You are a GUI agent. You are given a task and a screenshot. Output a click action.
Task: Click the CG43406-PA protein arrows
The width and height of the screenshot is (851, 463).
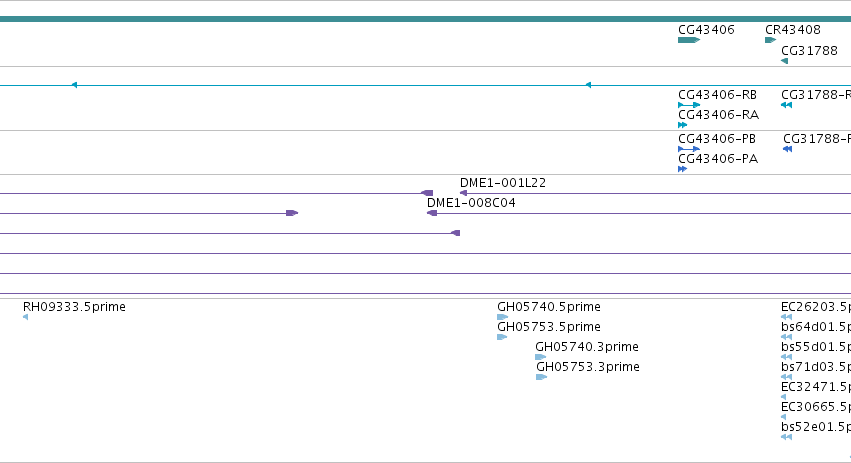coord(683,169)
